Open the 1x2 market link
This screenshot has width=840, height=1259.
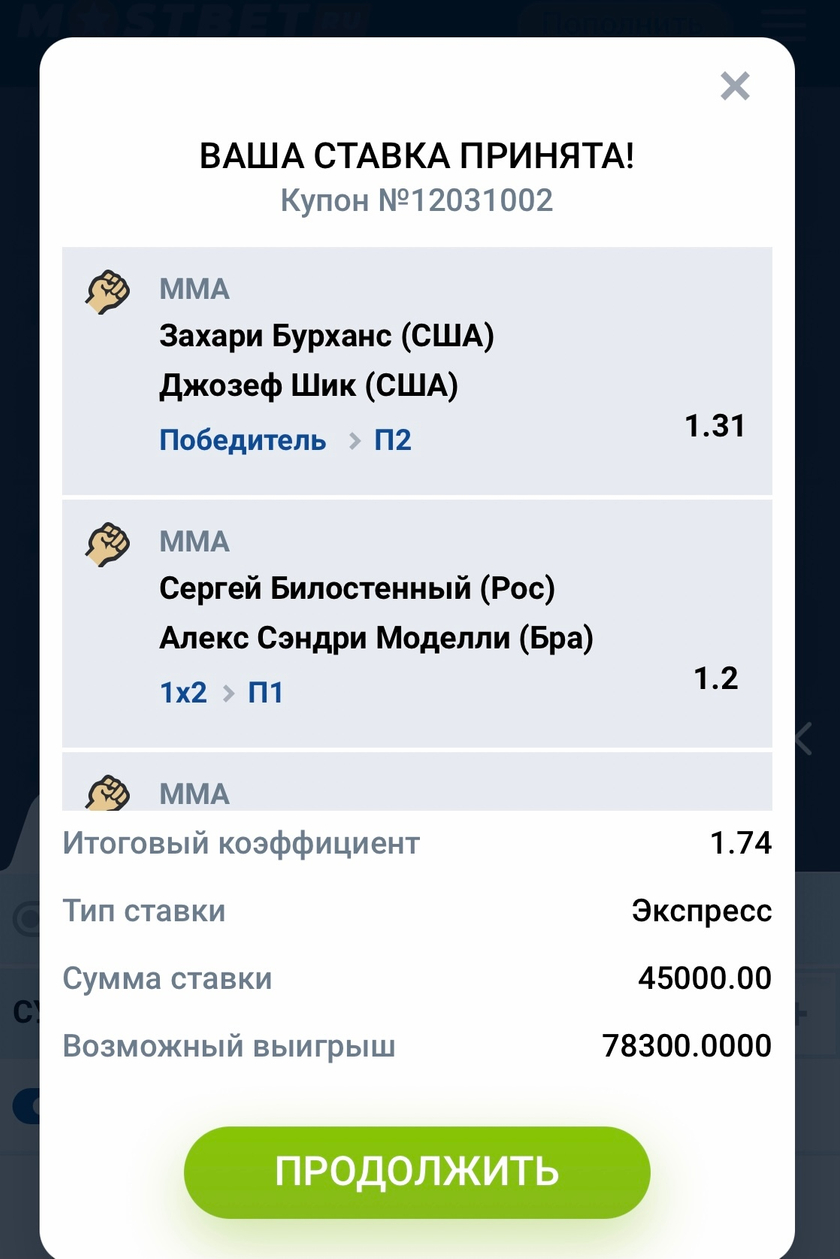pyautogui.click(x=184, y=692)
